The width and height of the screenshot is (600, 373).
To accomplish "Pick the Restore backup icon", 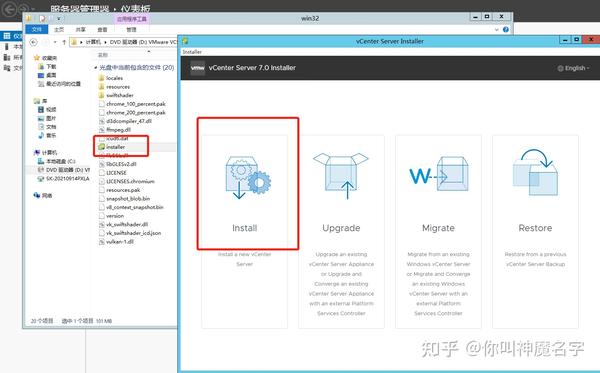I will [x=535, y=172].
